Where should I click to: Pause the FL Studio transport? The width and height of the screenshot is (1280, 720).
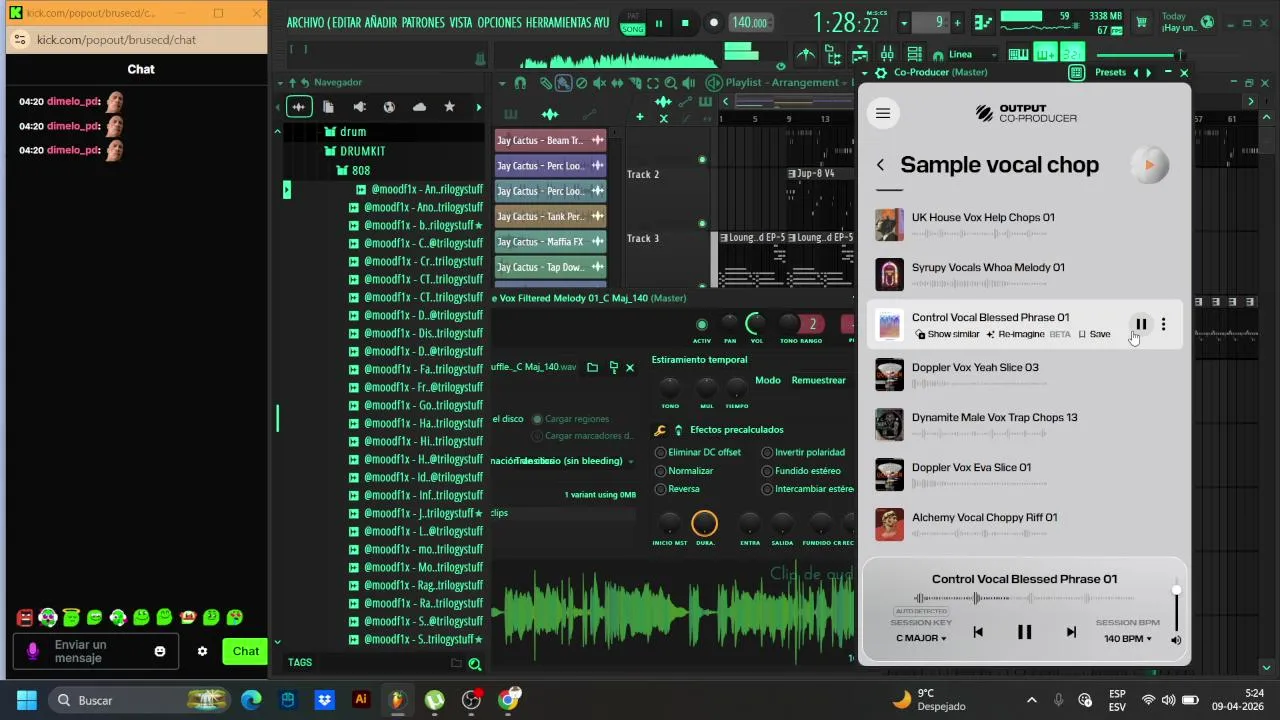(658, 23)
